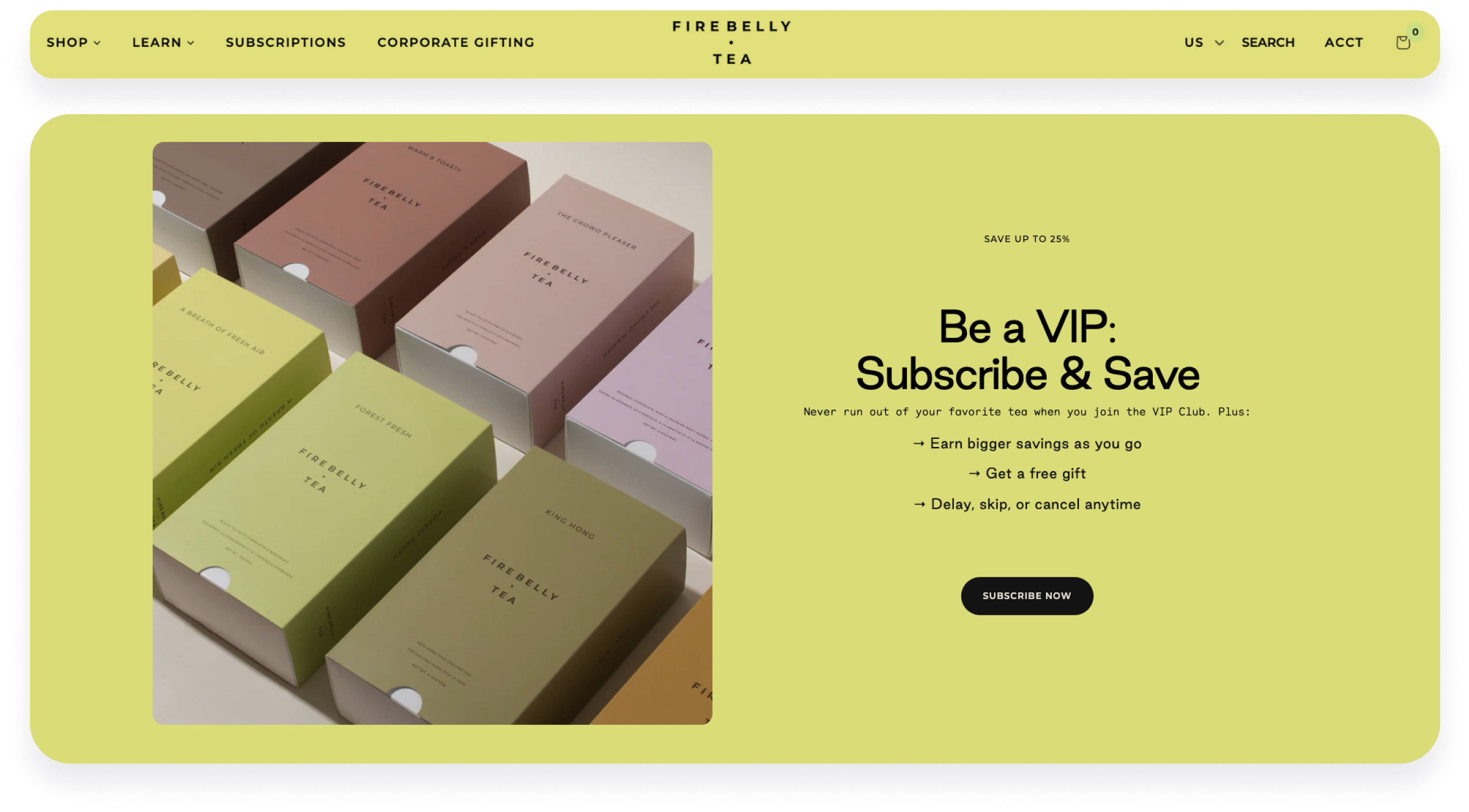This screenshot has height=812, width=1469.
Task: Click the Get a free gift bullet
Action: coord(1026,473)
